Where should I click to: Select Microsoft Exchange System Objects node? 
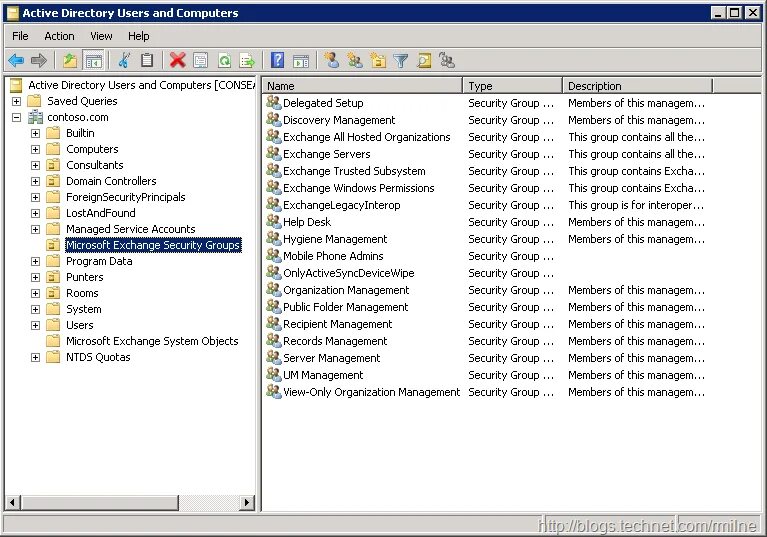[152, 341]
